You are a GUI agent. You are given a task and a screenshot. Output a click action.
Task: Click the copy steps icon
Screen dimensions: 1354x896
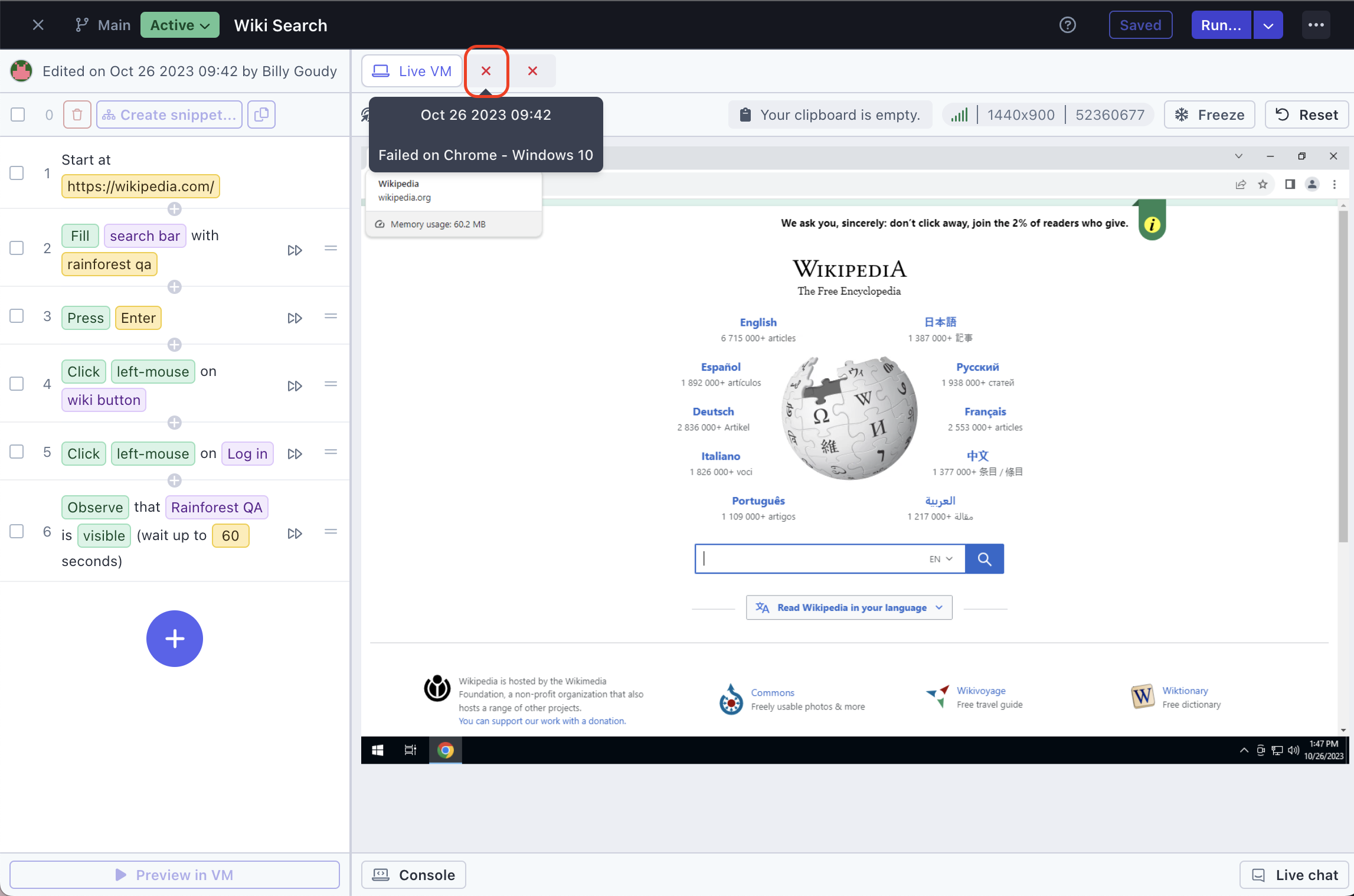tap(261, 115)
